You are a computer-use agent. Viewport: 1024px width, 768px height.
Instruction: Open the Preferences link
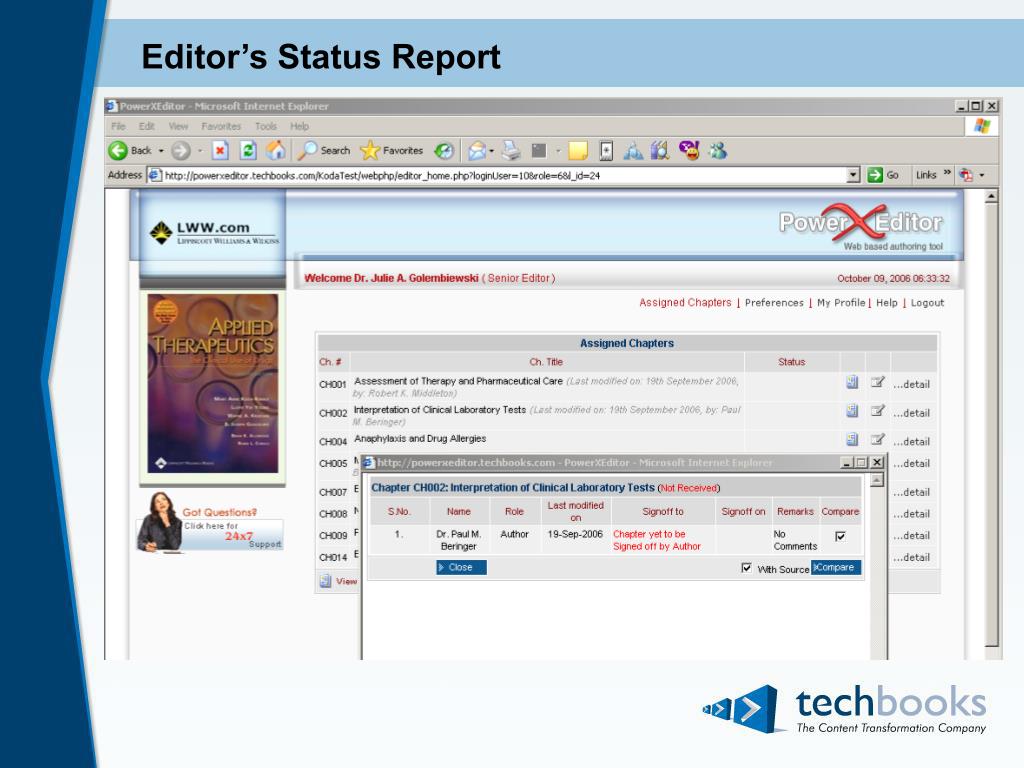tap(775, 302)
